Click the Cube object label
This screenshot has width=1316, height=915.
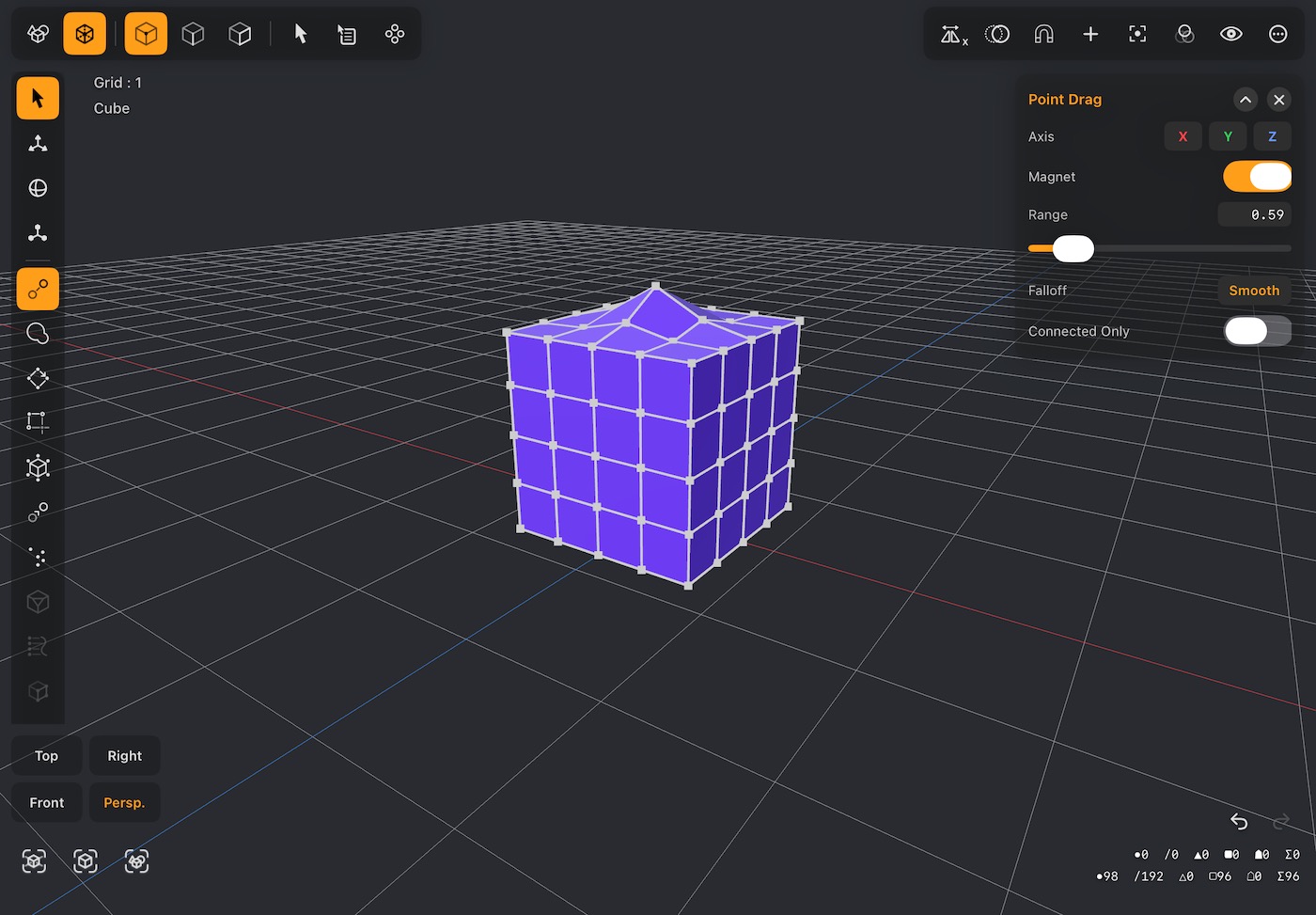[x=112, y=108]
